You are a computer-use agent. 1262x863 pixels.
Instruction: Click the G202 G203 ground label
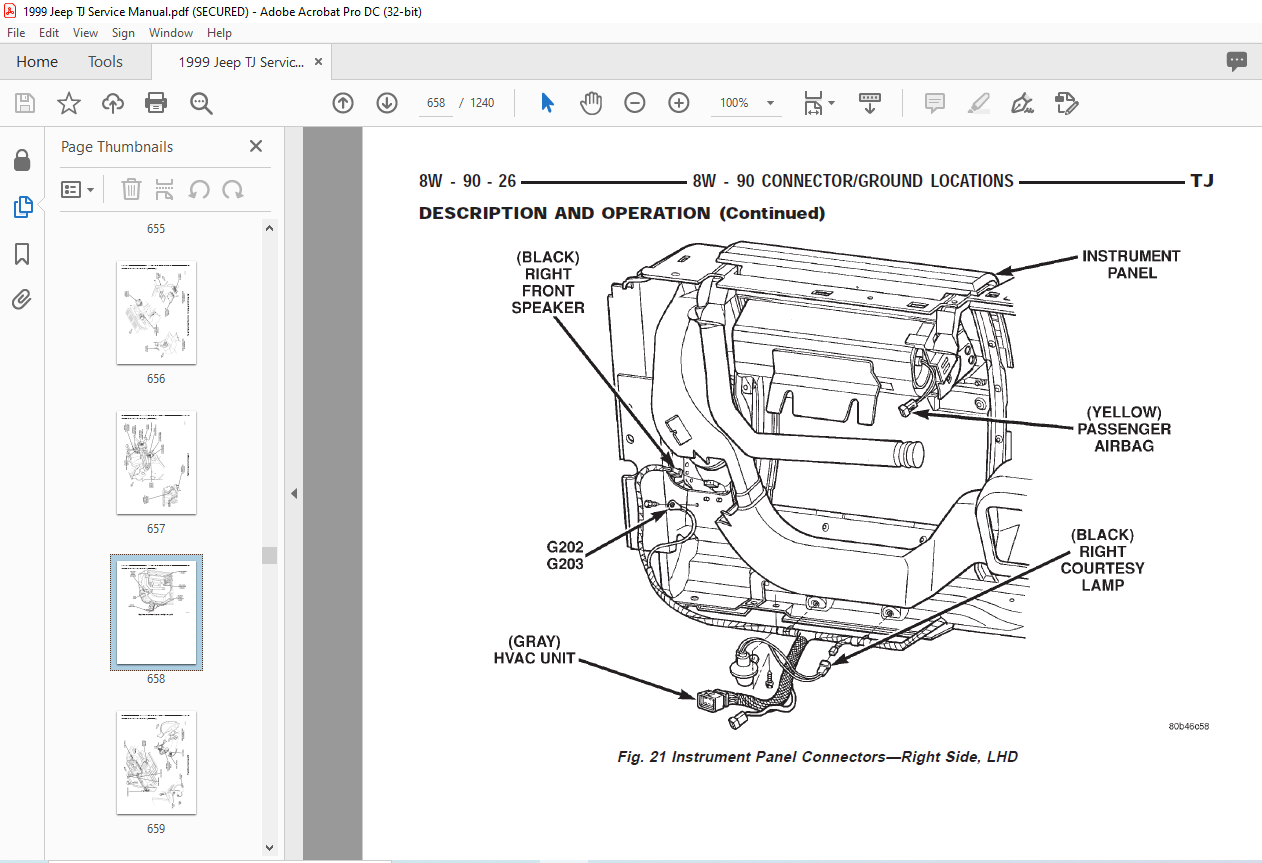(x=565, y=556)
